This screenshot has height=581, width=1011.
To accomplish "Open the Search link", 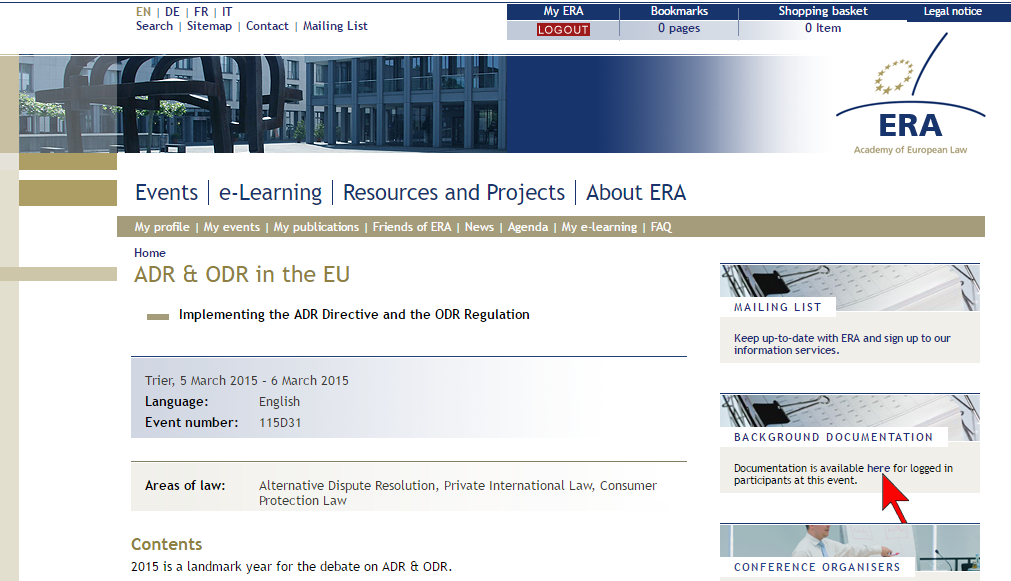I will coord(154,26).
